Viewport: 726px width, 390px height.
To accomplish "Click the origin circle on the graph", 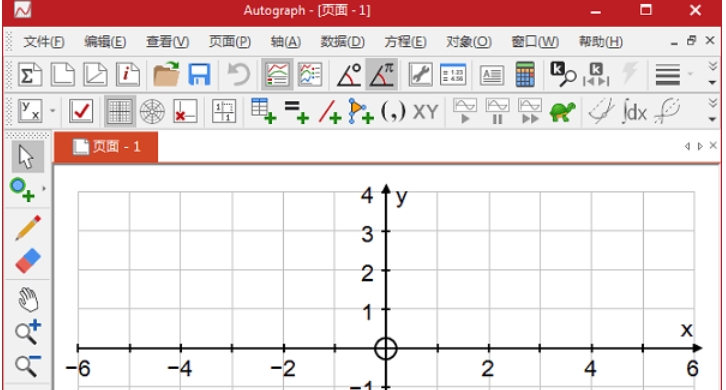I will click(386, 348).
